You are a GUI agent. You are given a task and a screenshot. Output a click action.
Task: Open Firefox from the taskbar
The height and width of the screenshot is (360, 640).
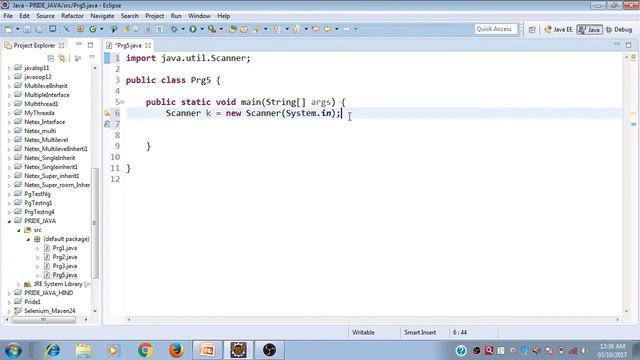click(176, 350)
